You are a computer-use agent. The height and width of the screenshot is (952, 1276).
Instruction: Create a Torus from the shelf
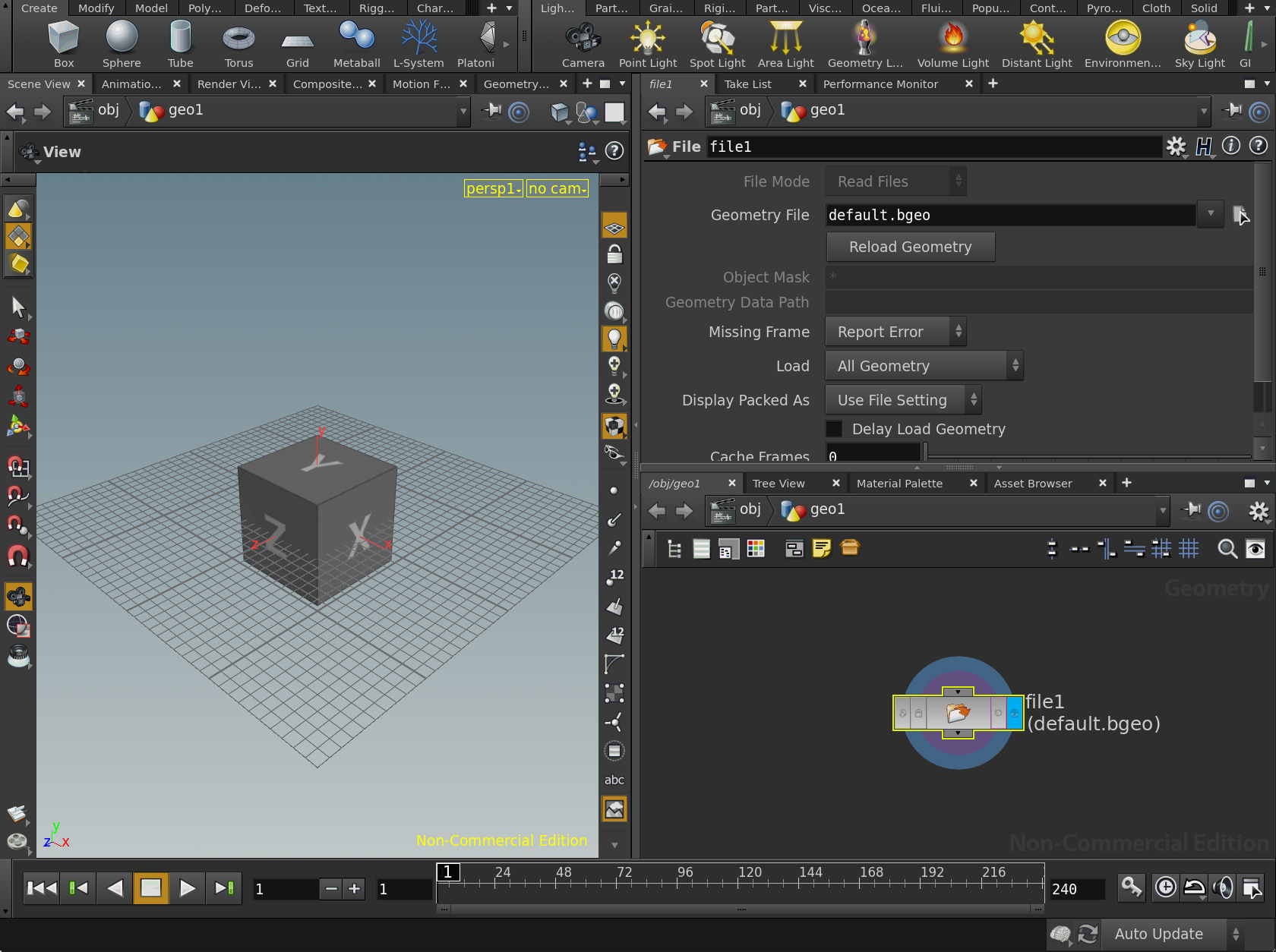point(238,44)
